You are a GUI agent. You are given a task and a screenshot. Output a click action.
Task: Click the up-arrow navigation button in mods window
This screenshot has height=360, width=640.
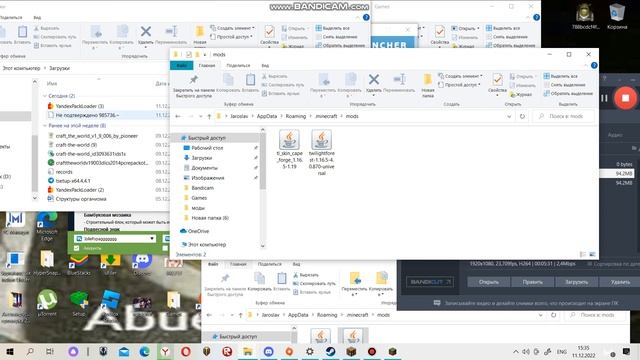point(209,116)
